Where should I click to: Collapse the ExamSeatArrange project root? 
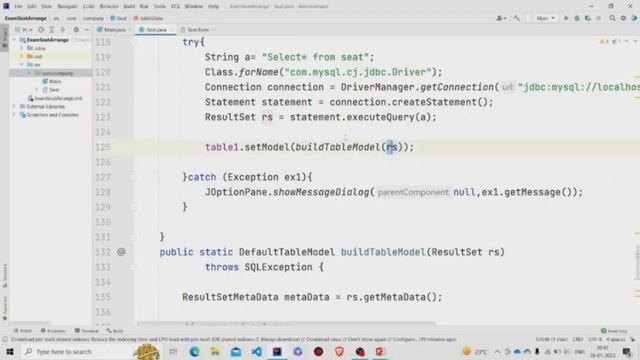click(x=15, y=40)
